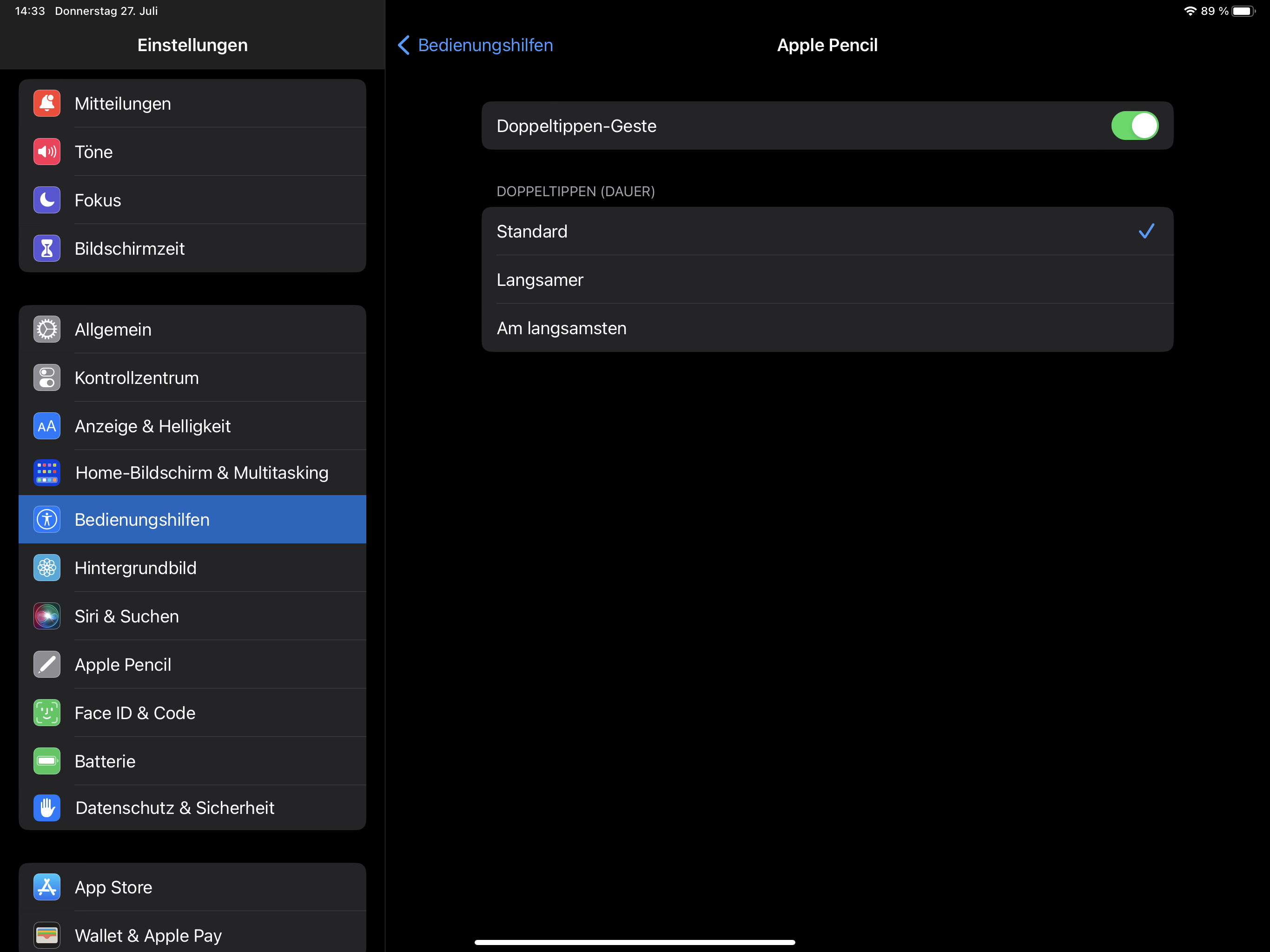Disable the Doppeltippen-Geste switch

coord(1134,126)
